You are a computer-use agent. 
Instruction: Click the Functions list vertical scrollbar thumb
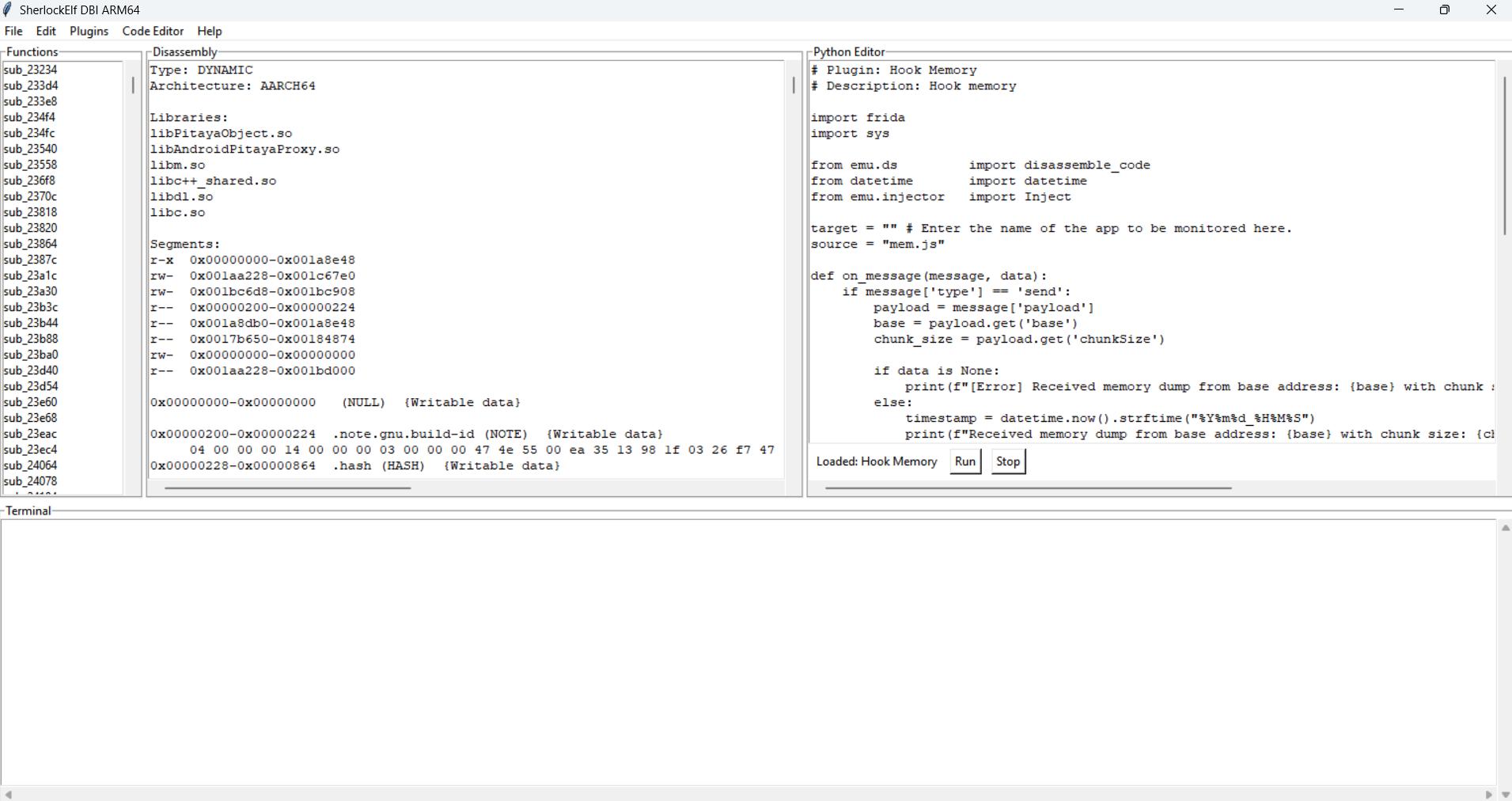(132, 85)
